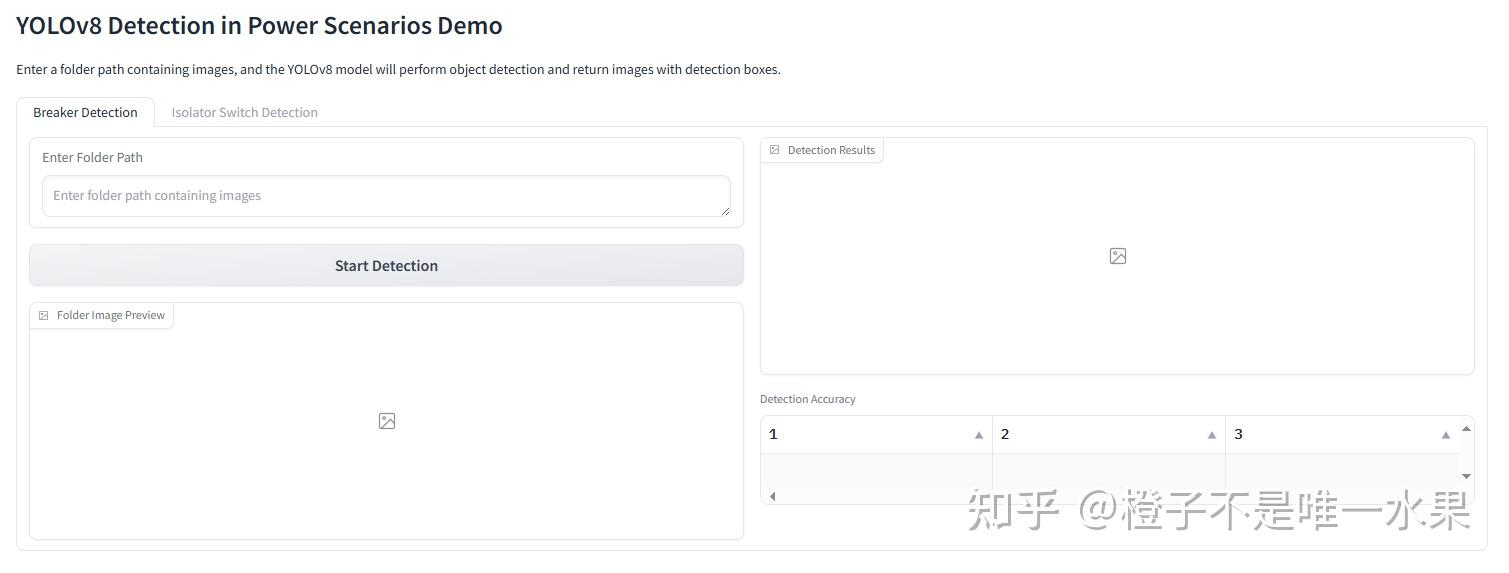Click the placeholder image icon in the Detection Results center
Screen dimensions: 1509x573
point(1118,256)
